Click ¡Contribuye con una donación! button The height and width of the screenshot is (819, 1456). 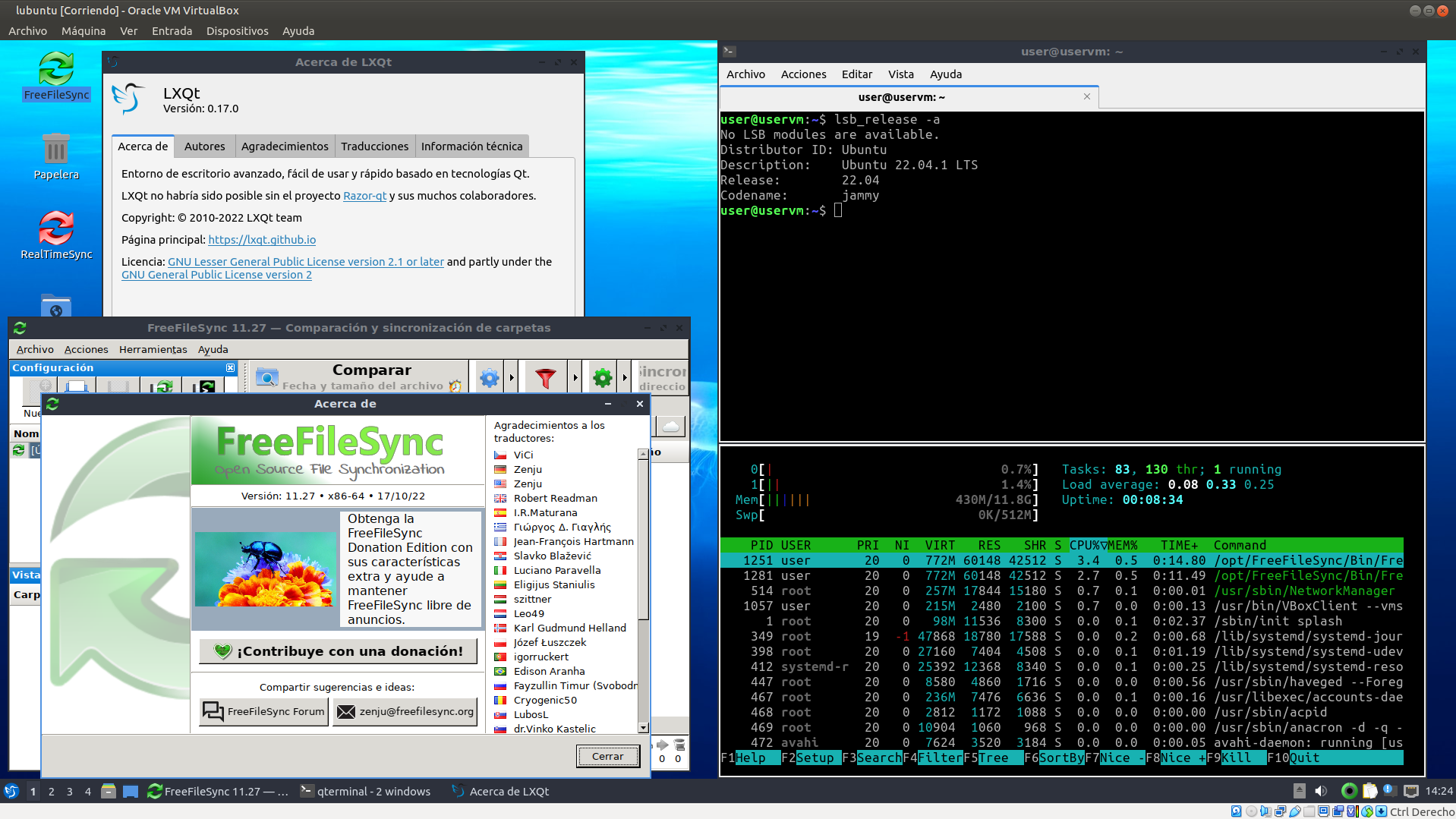tap(339, 651)
